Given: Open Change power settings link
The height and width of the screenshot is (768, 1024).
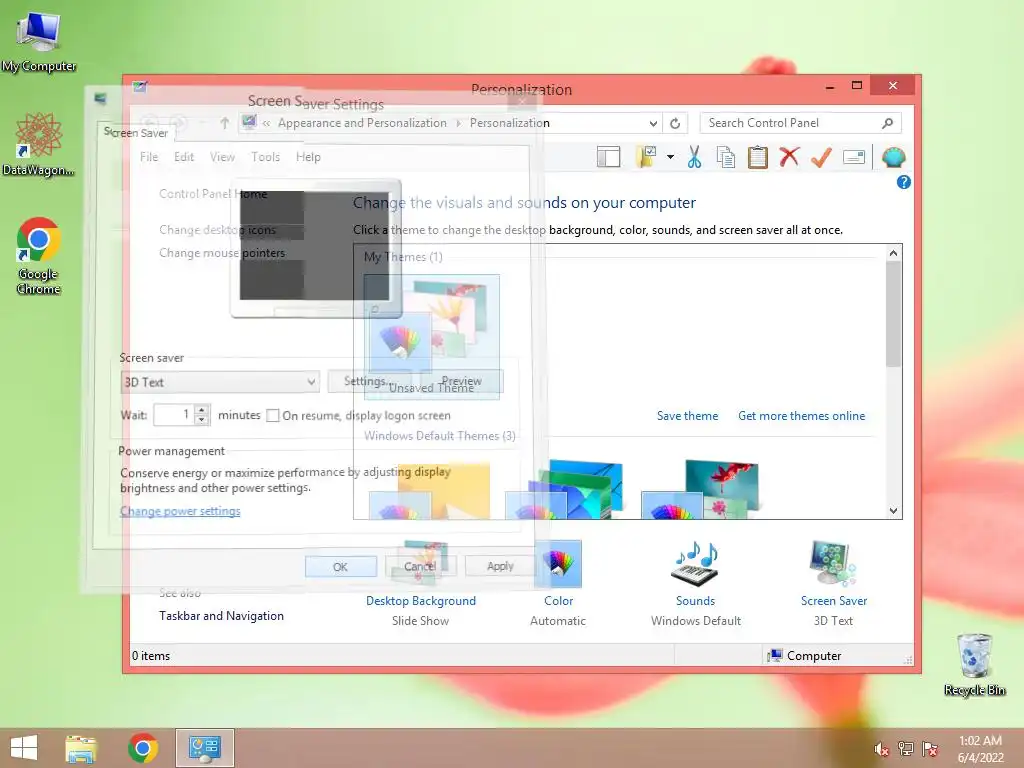Looking at the screenshot, I should click(180, 511).
